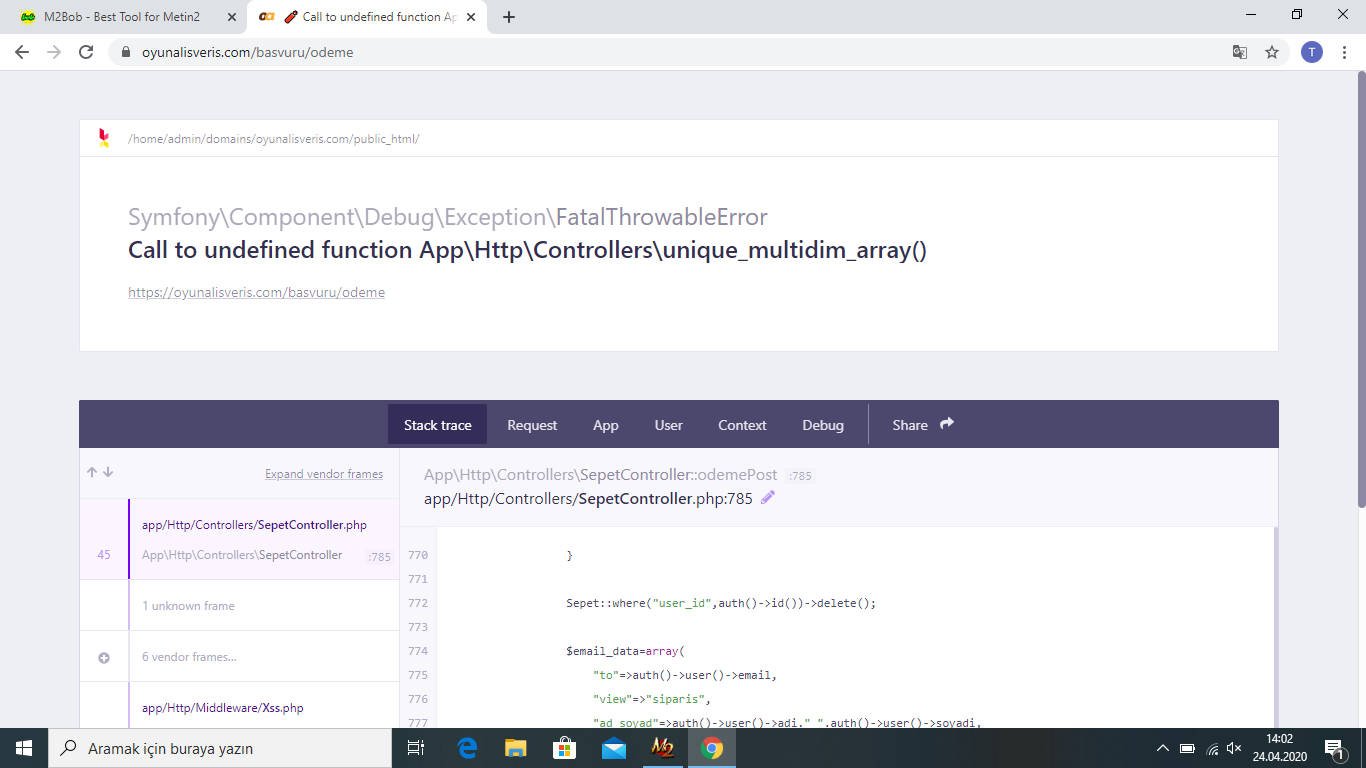Close the Call to undefined function tab
This screenshot has height=768, width=1366.
coord(471,17)
